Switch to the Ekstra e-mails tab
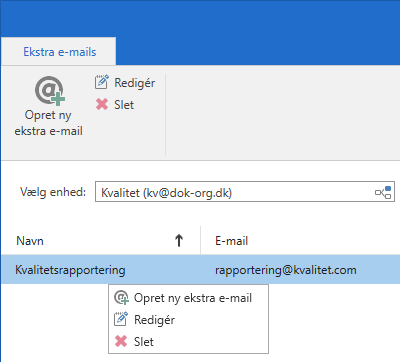 click(x=60, y=52)
